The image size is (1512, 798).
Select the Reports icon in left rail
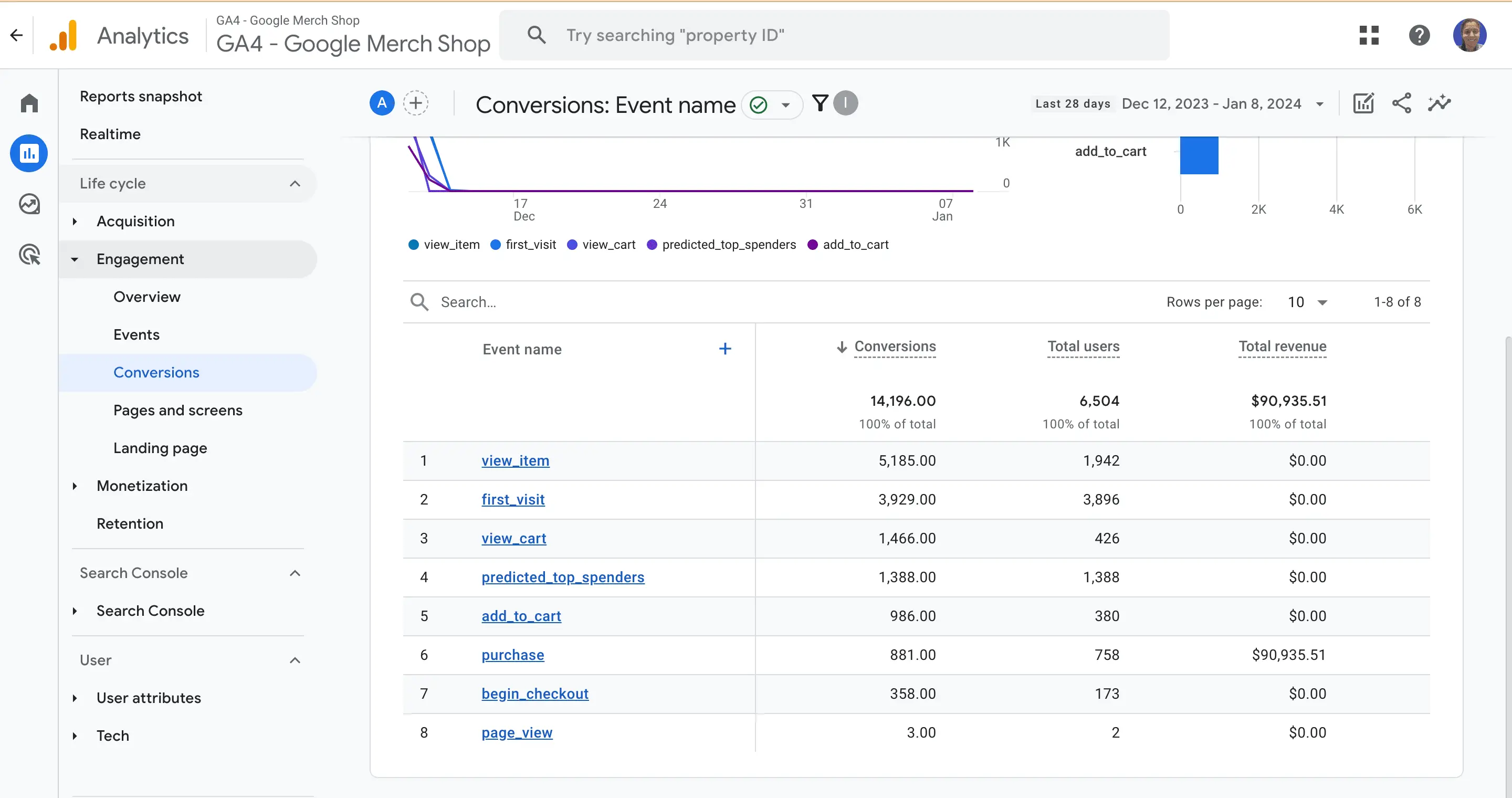click(x=29, y=153)
